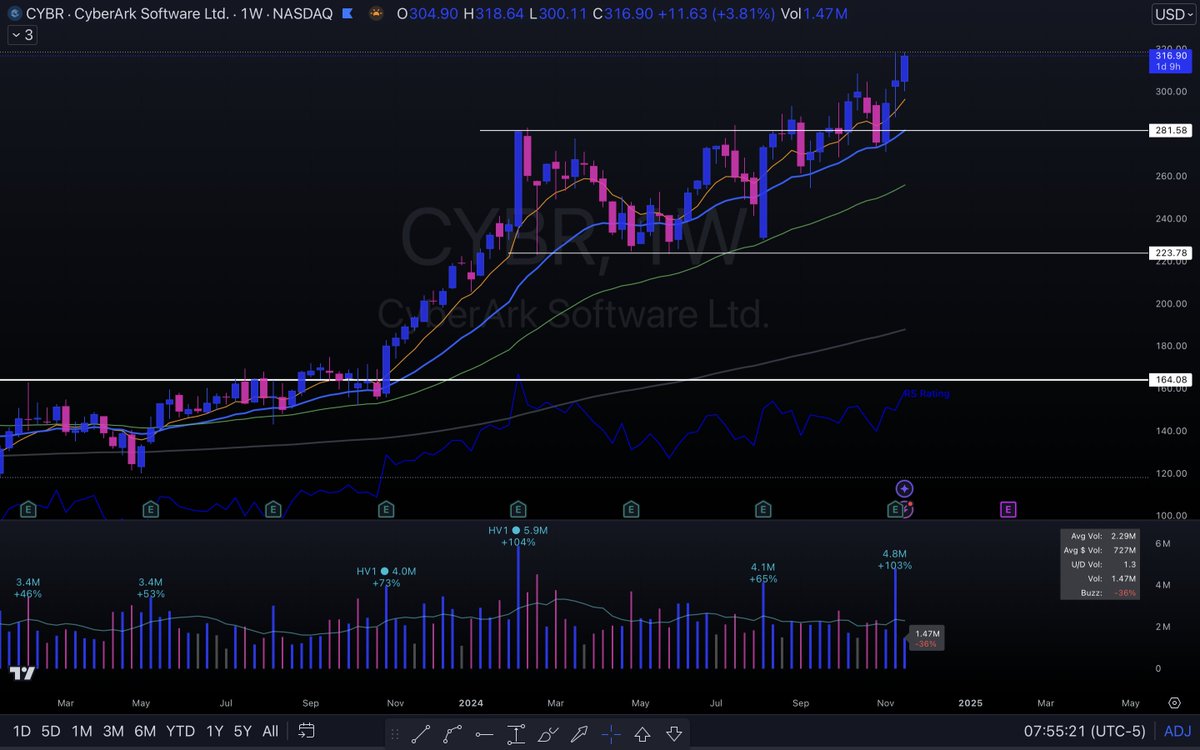This screenshot has width=1200, height=750.
Task: Click the 1.47M -36% volume tag
Action: 927,638
